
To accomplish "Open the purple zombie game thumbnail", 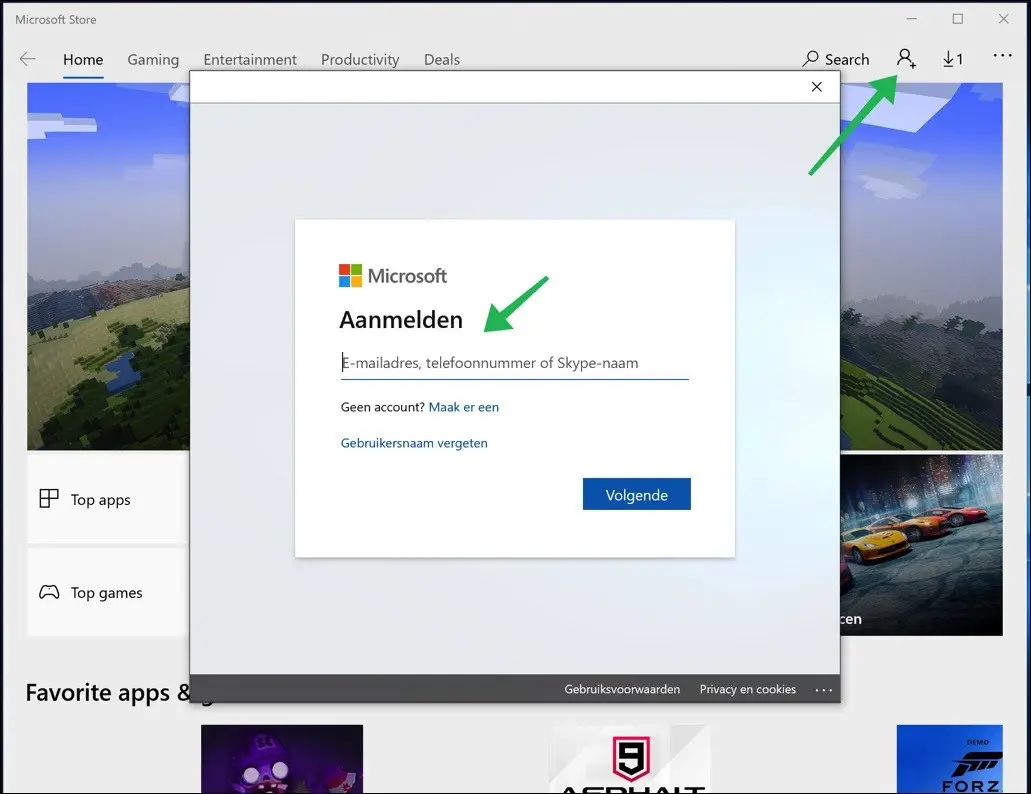I will 282,759.
